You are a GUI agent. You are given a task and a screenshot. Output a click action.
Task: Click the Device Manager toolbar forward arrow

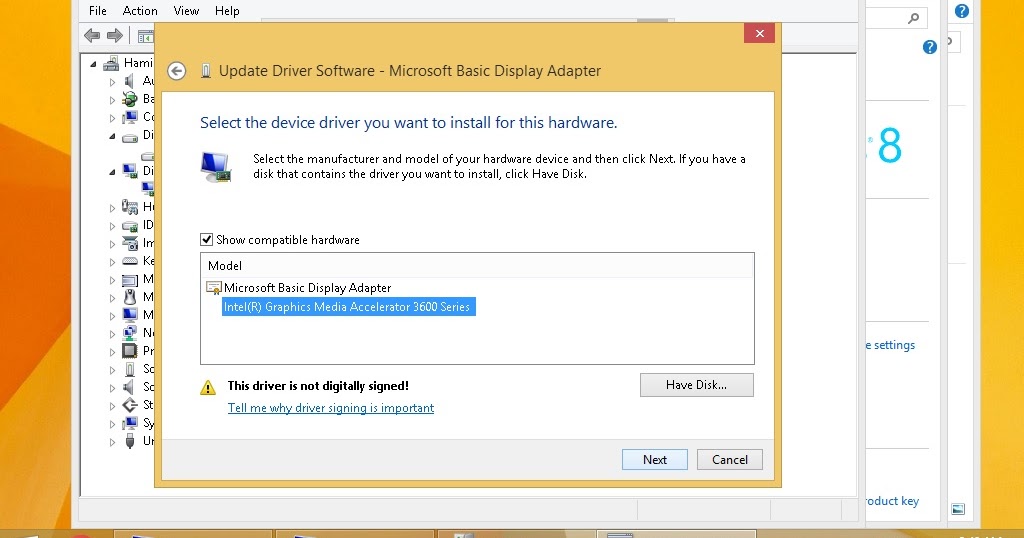point(115,35)
